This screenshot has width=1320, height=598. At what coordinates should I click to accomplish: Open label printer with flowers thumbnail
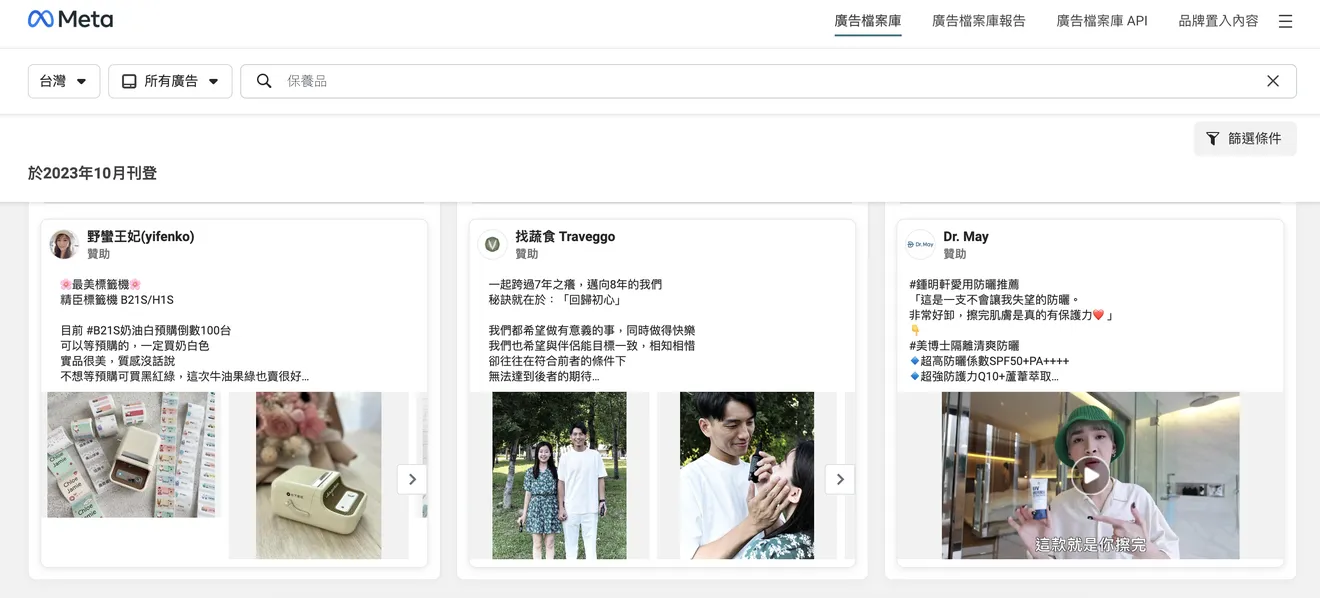click(318, 475)
